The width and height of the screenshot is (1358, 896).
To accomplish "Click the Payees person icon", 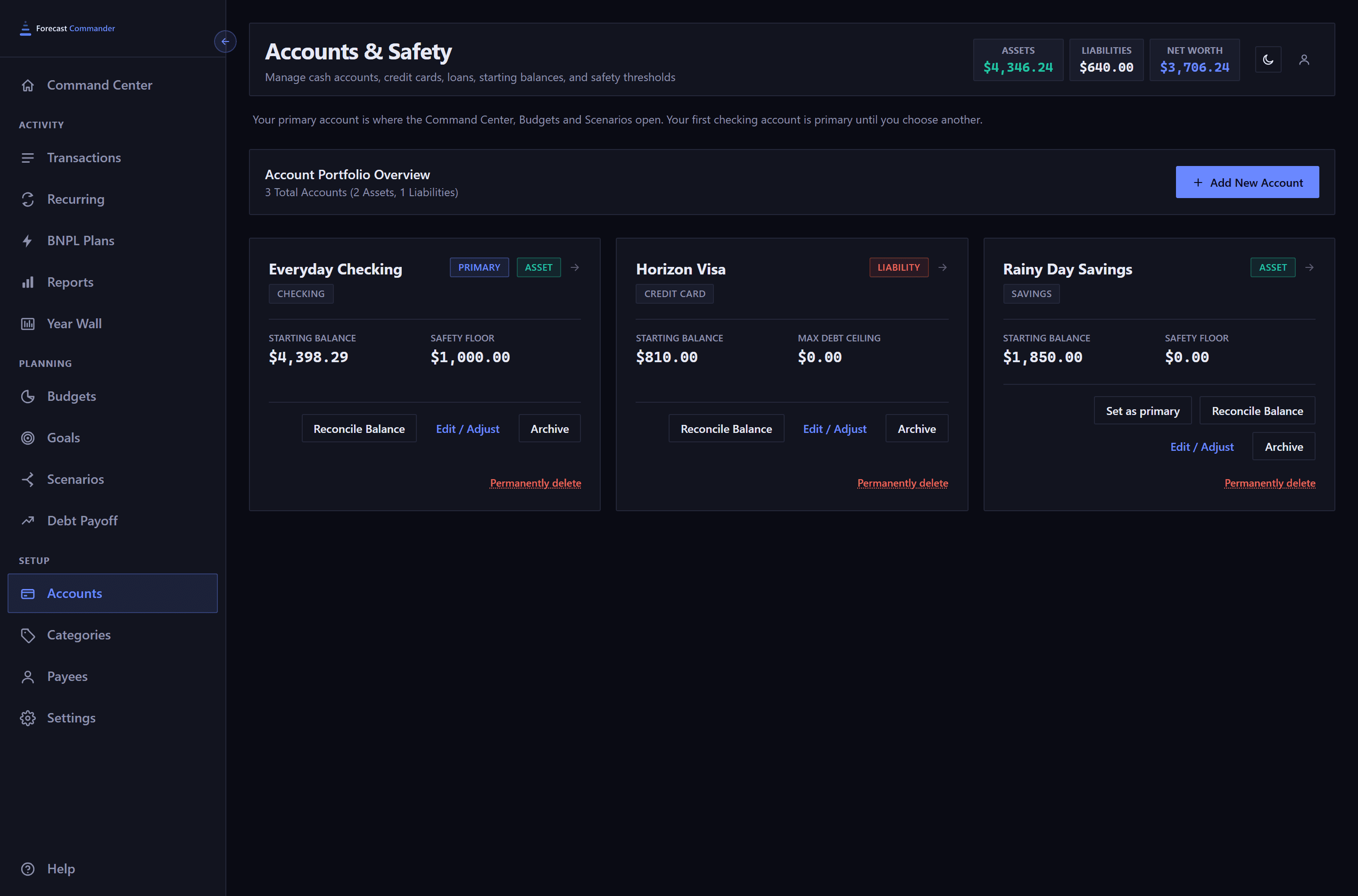I will click(27, 677).
